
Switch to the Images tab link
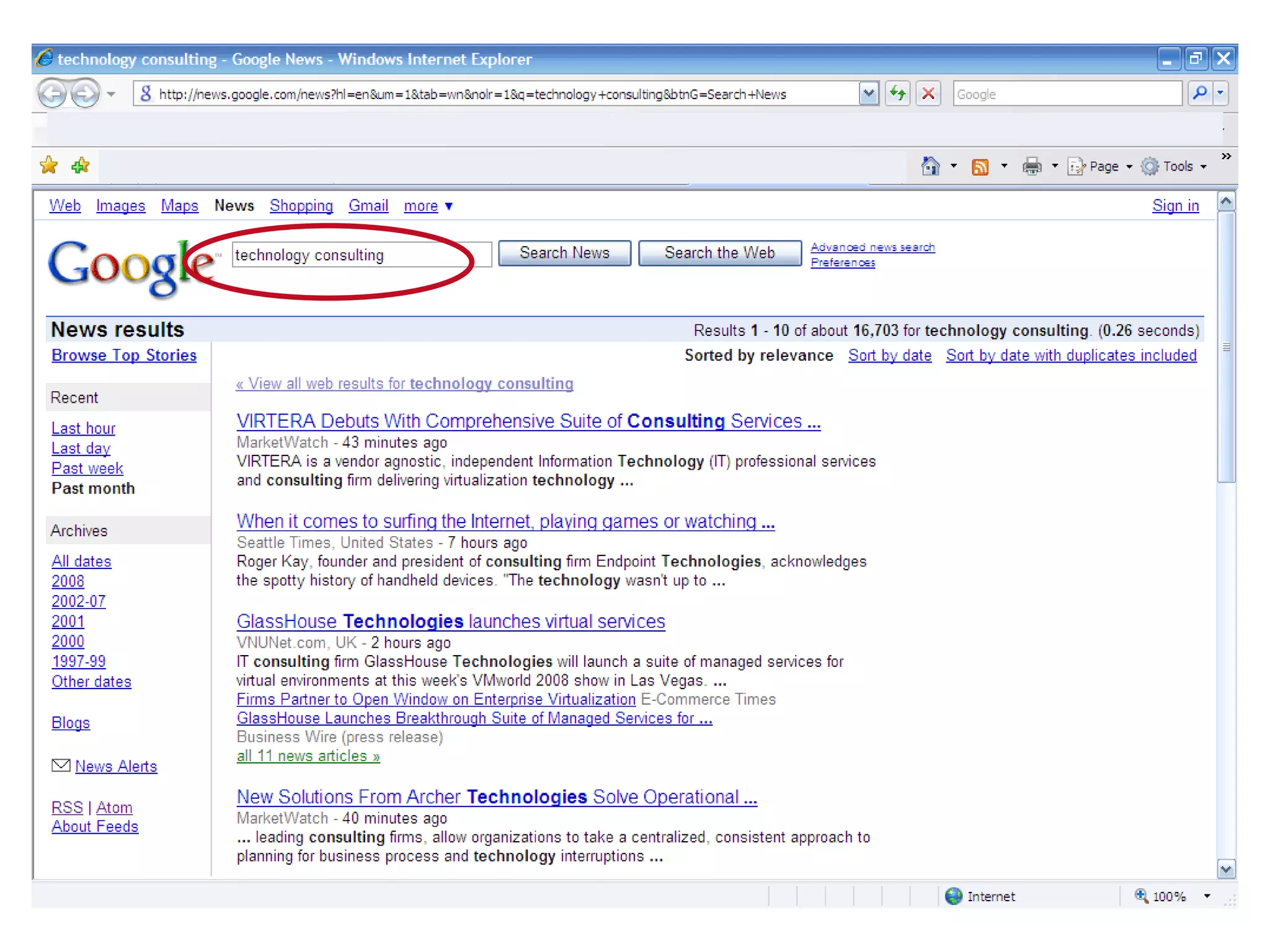120,206
